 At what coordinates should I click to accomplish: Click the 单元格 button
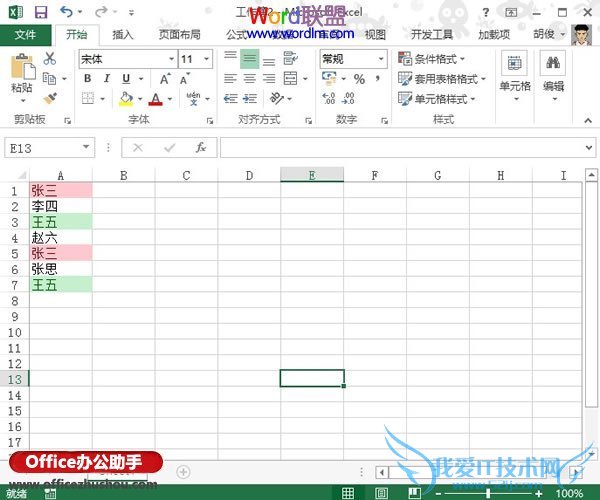pyautogui.click(x=515, y=75)
